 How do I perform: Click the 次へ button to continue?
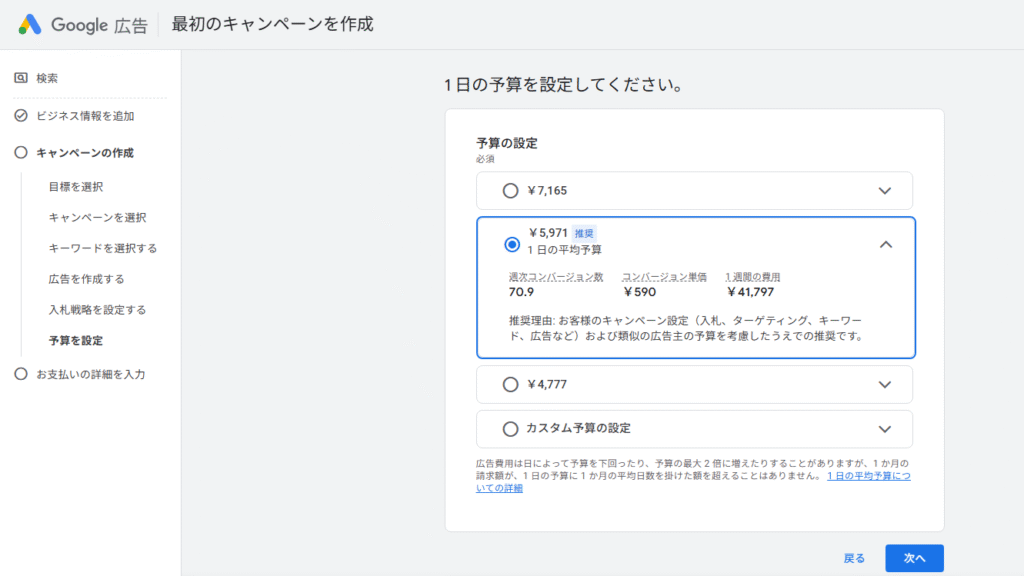(x=913, y=558)
